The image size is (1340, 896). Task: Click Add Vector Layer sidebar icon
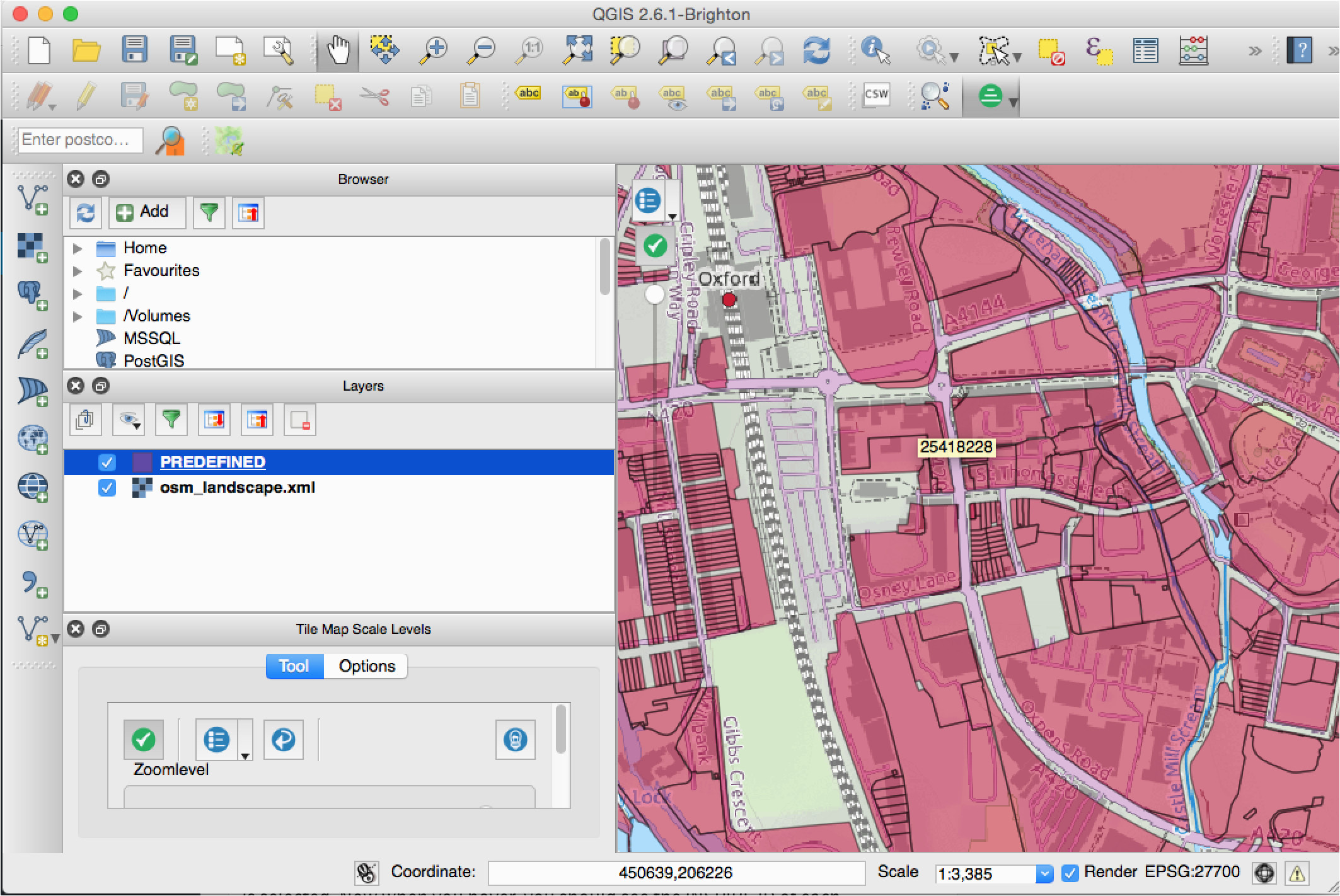point(33,199)
